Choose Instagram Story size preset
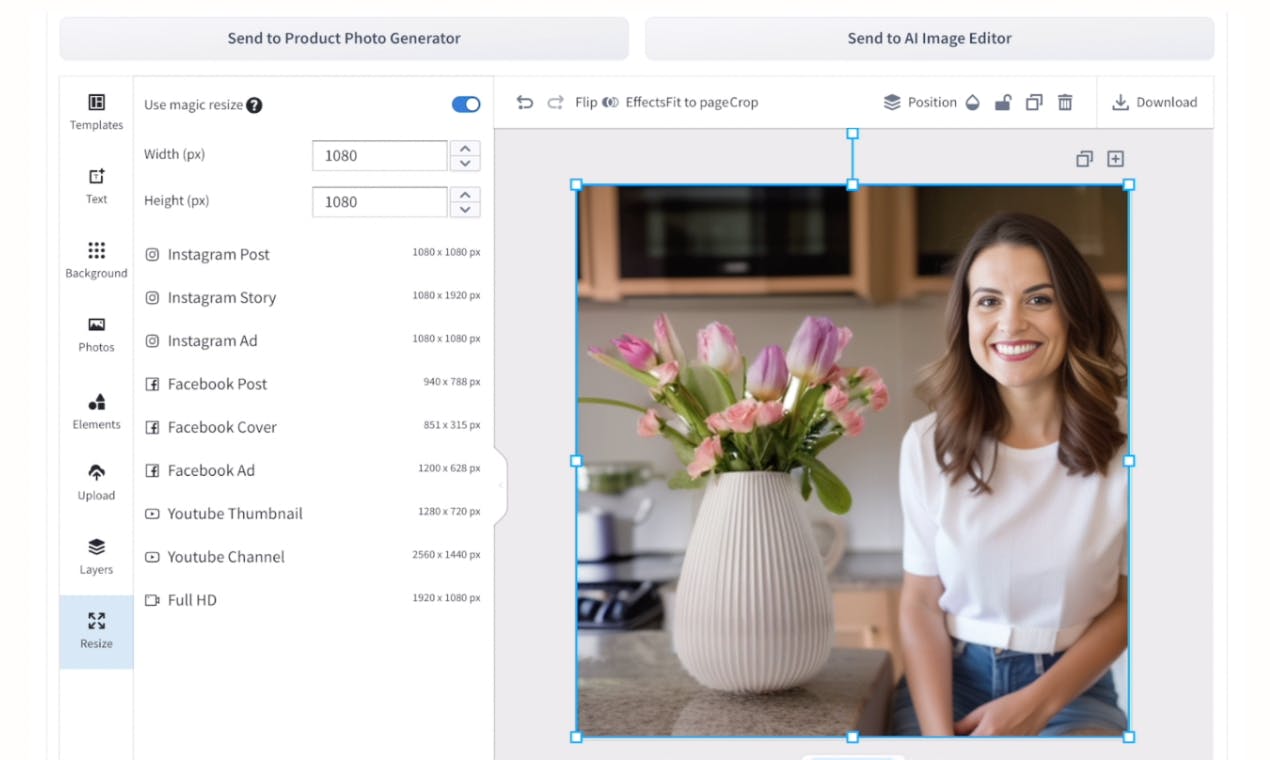 tap(313, 297)
